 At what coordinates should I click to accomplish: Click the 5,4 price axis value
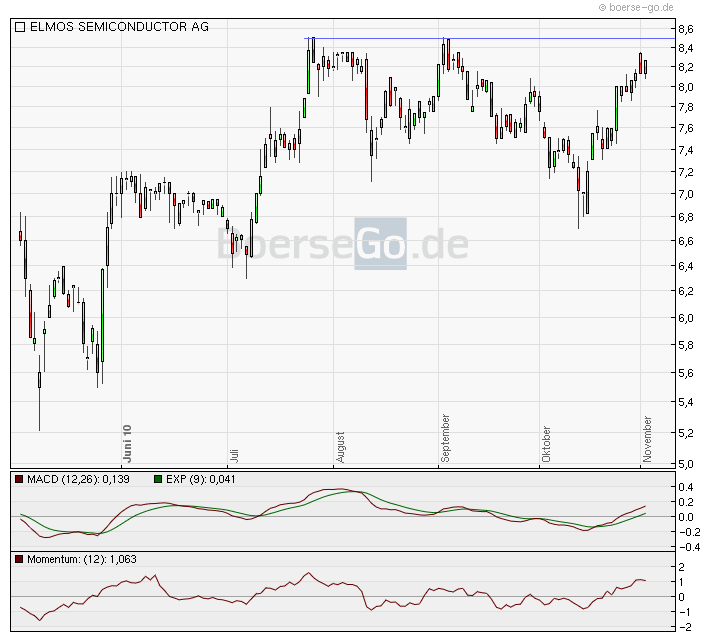686,402
